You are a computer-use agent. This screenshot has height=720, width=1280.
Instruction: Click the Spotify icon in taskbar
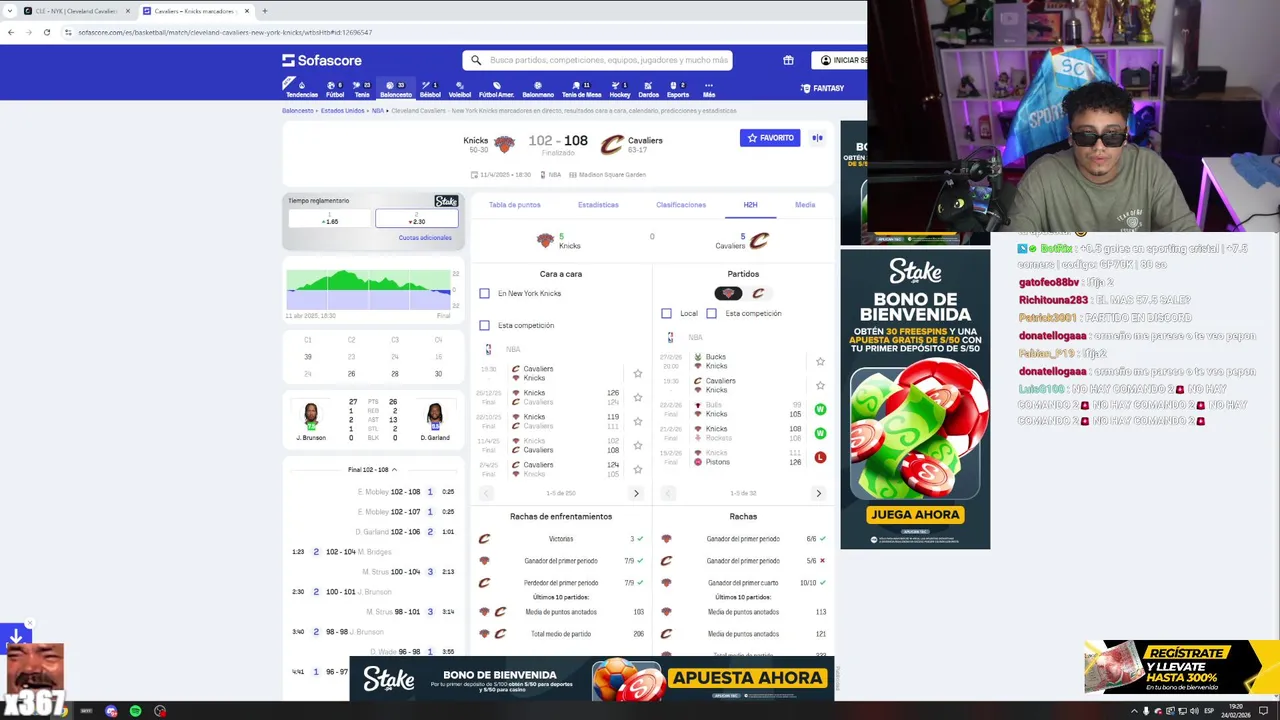(x=135, y=711)
